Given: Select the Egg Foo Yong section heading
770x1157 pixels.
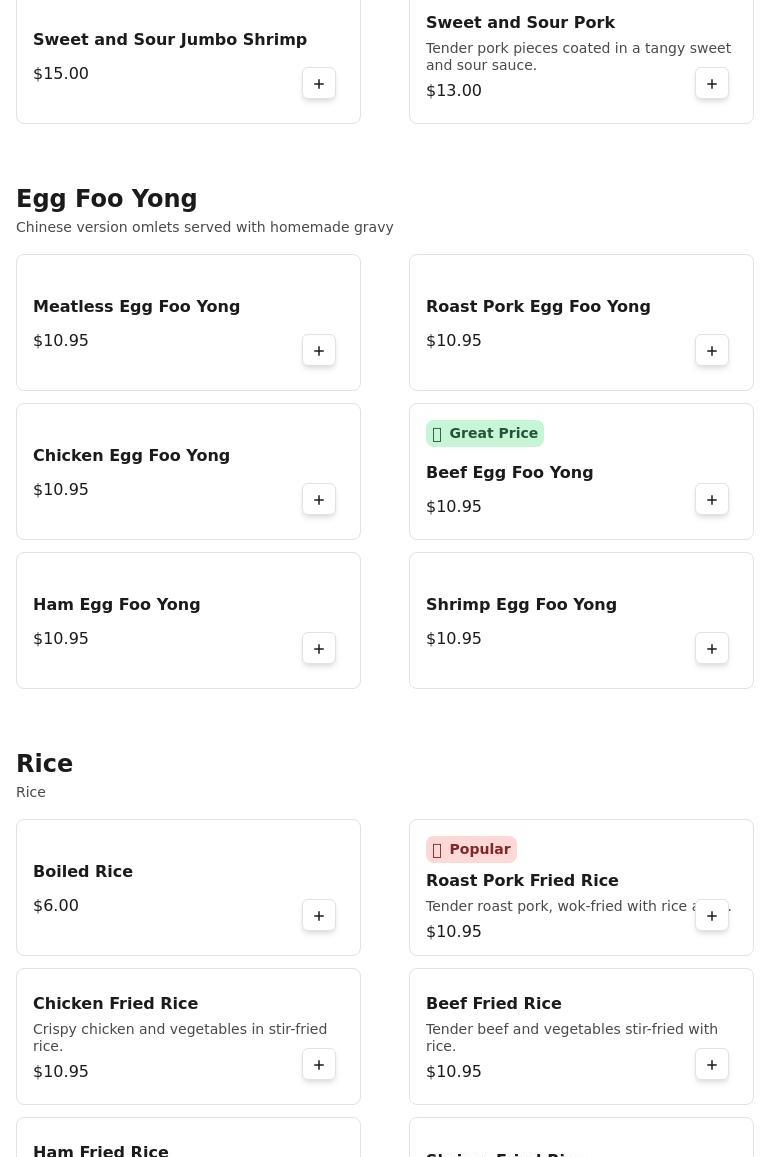Looking at the screenshot, I should (107, 199).
